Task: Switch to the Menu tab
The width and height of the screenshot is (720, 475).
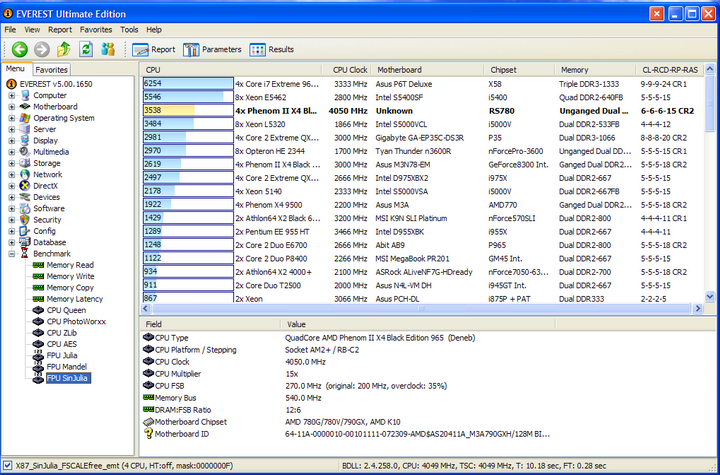Action: [15, 69]
